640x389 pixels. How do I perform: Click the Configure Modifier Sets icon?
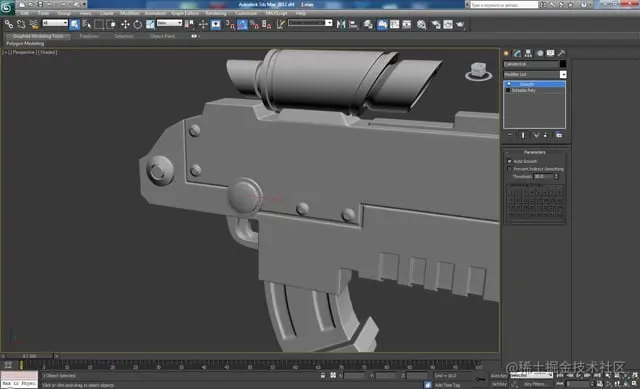559,135
